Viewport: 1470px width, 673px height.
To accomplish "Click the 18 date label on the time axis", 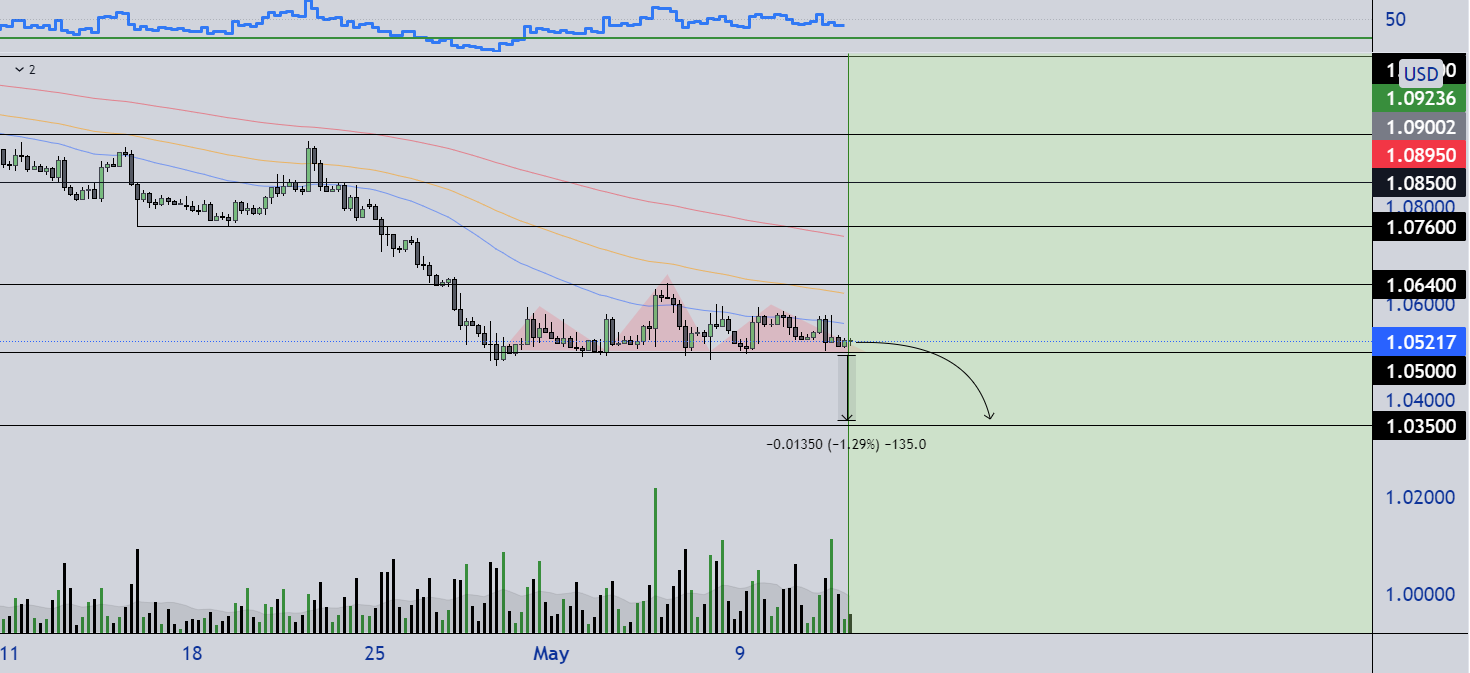I will click(x=192, y=654).
